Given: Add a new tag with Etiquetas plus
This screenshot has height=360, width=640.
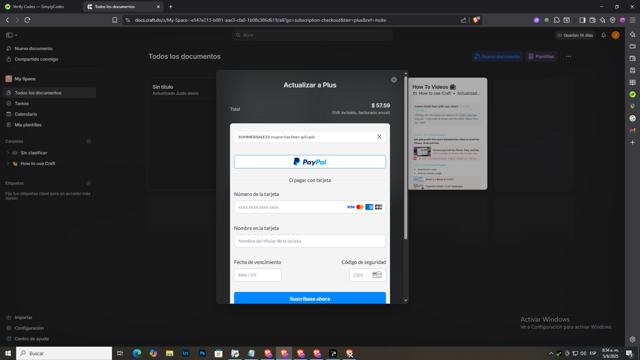Looking at the screenshot, I should pos(89,183).
